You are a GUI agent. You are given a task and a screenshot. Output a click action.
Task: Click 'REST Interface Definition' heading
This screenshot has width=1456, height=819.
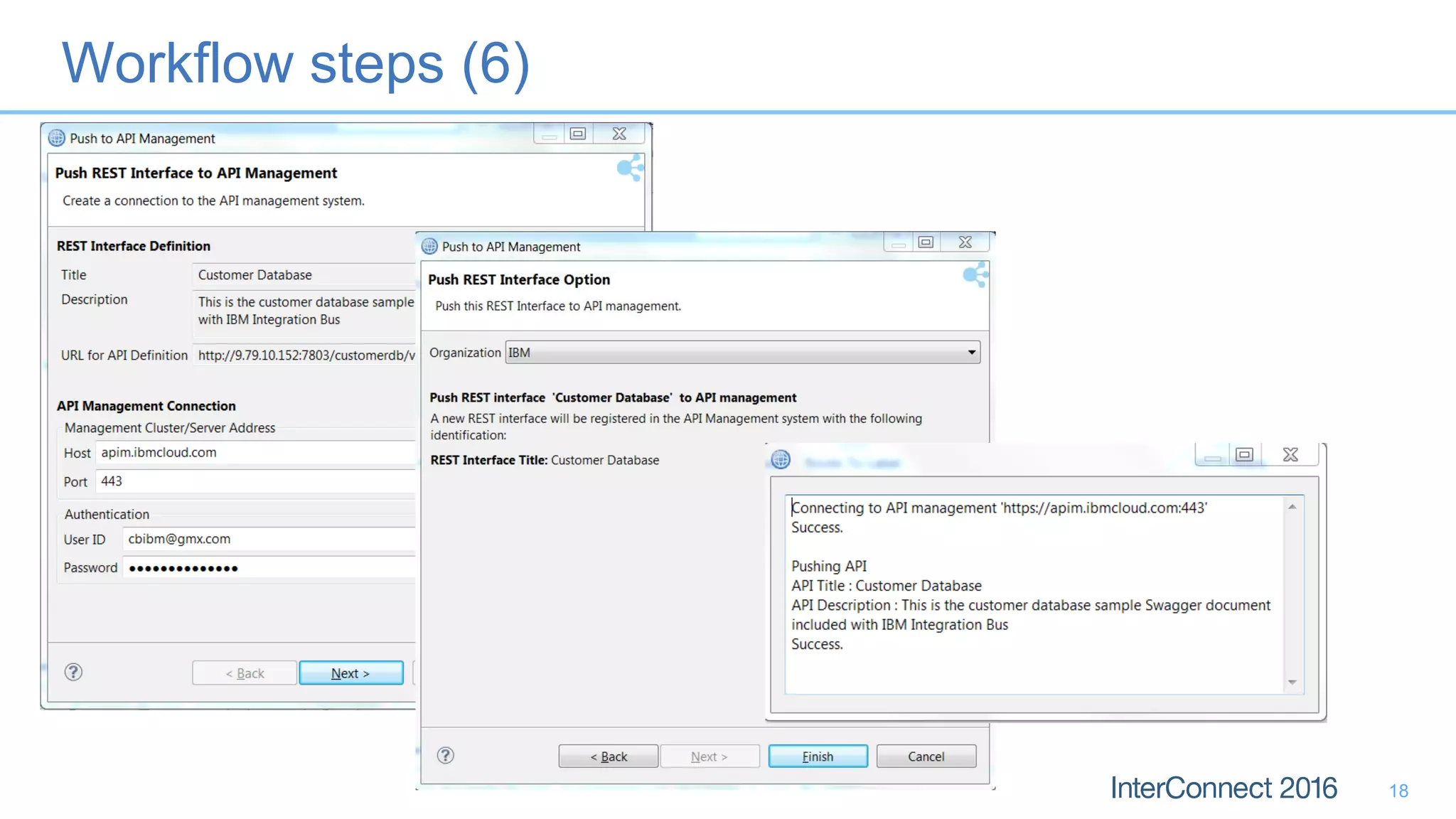[x=134, y=246]
